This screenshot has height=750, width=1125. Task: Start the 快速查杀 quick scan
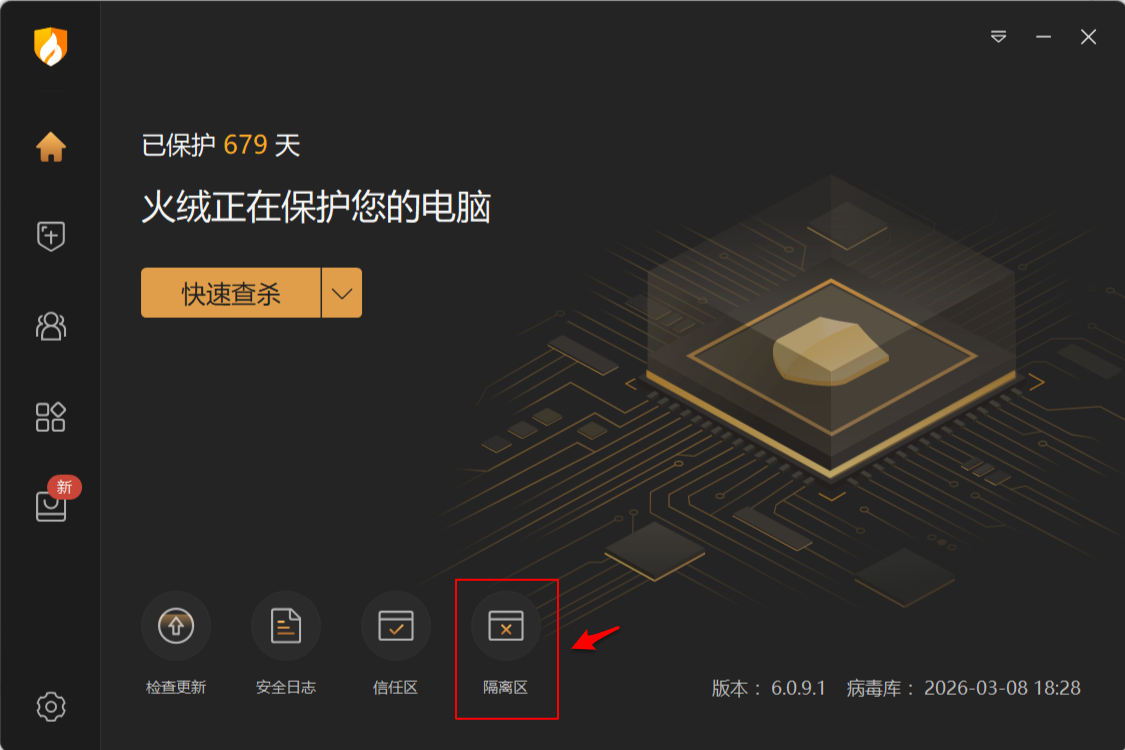tap(230, 293)
